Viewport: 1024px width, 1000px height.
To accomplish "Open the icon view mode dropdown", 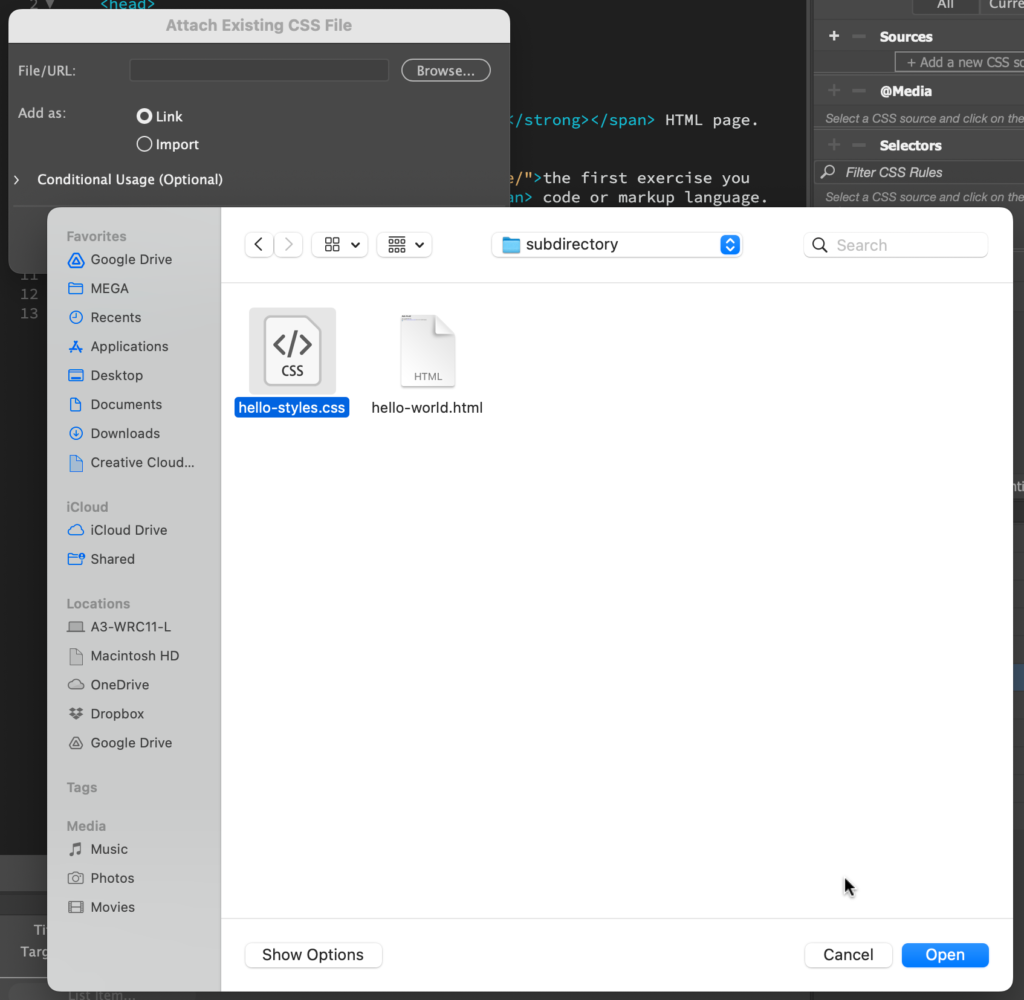I will (340, 245).
